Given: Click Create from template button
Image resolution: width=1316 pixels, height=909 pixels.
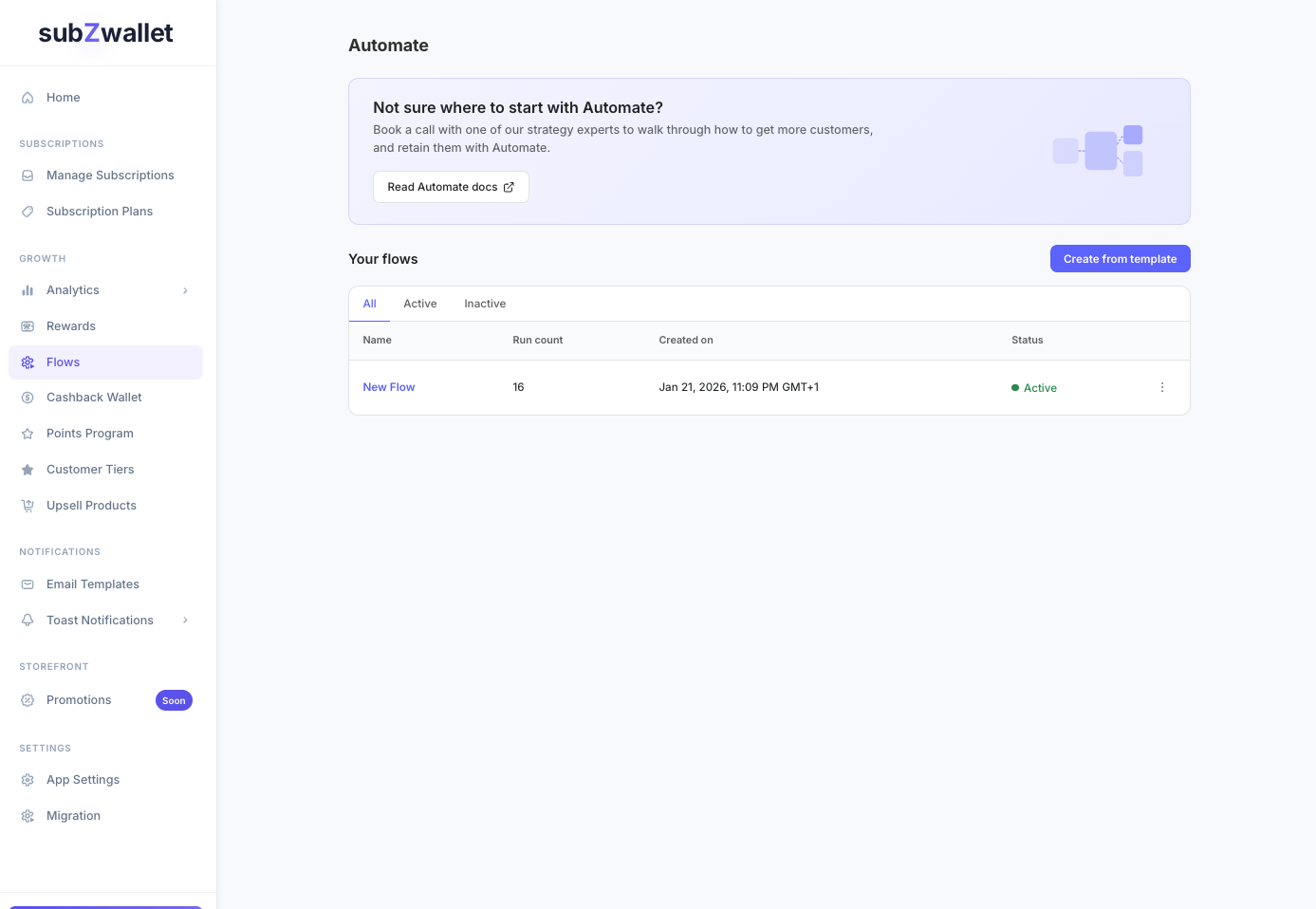Looking at the screenshot, I should click(1120, 259).
